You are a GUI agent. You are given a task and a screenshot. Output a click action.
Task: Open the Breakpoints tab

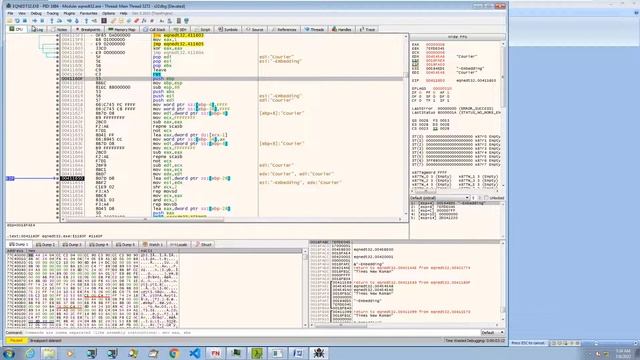(x=88, y=29)
